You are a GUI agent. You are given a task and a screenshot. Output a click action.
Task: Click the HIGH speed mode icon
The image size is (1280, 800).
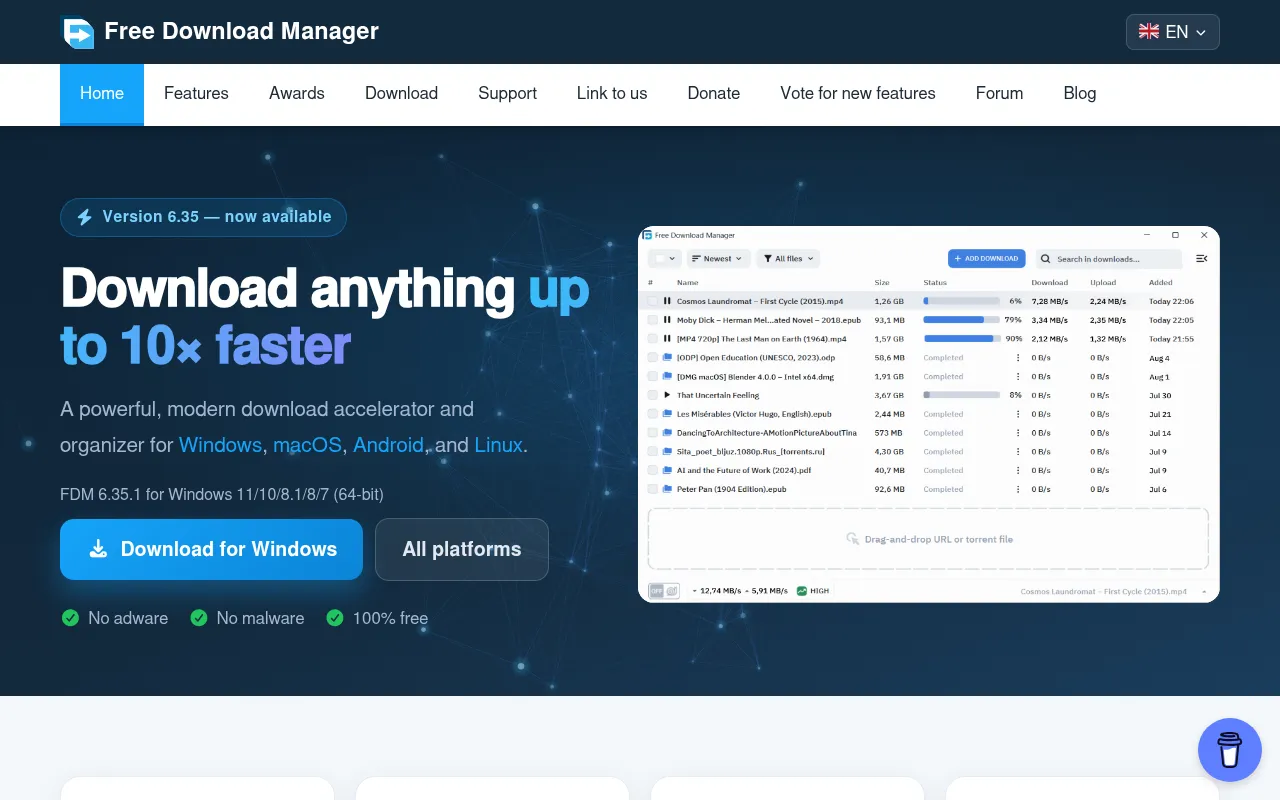[x=802, y=591]
